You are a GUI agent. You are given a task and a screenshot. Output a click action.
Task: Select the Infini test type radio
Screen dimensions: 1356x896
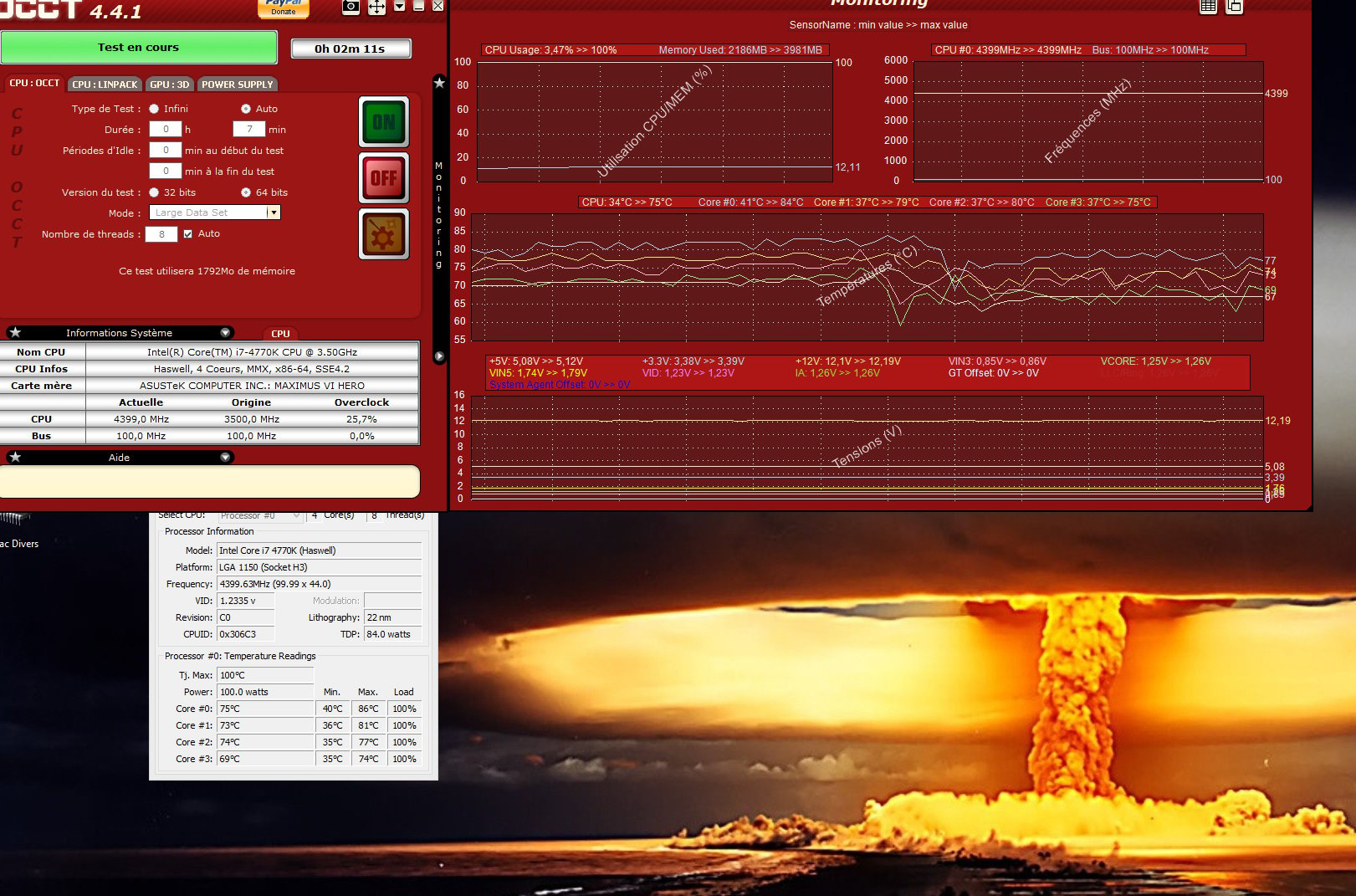154,109
